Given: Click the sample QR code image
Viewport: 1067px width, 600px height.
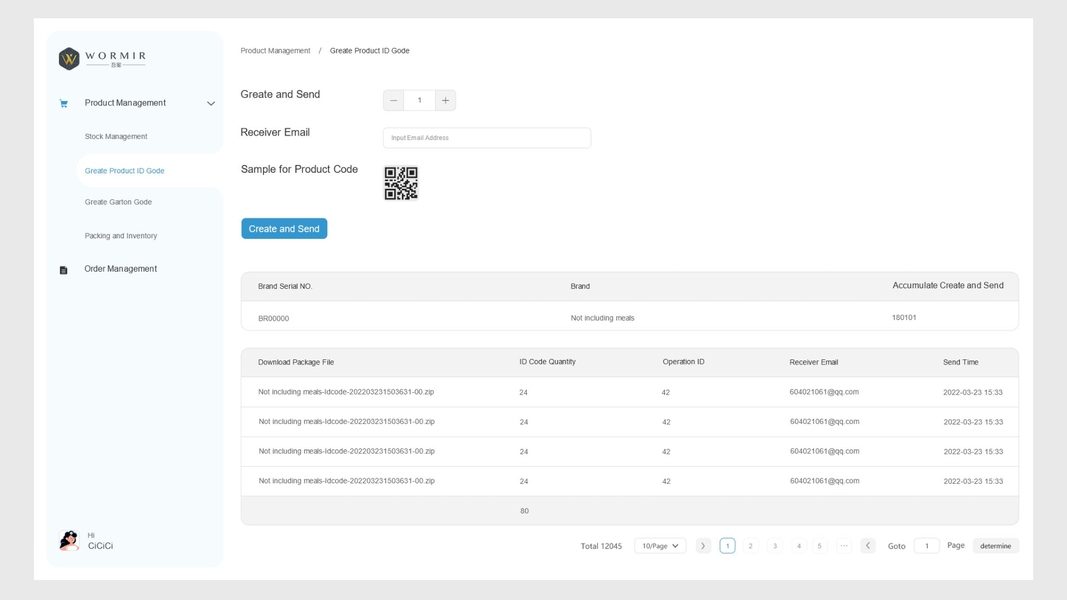Looking at the screenshot, I should pyautogui.click(x=401, y=183).
